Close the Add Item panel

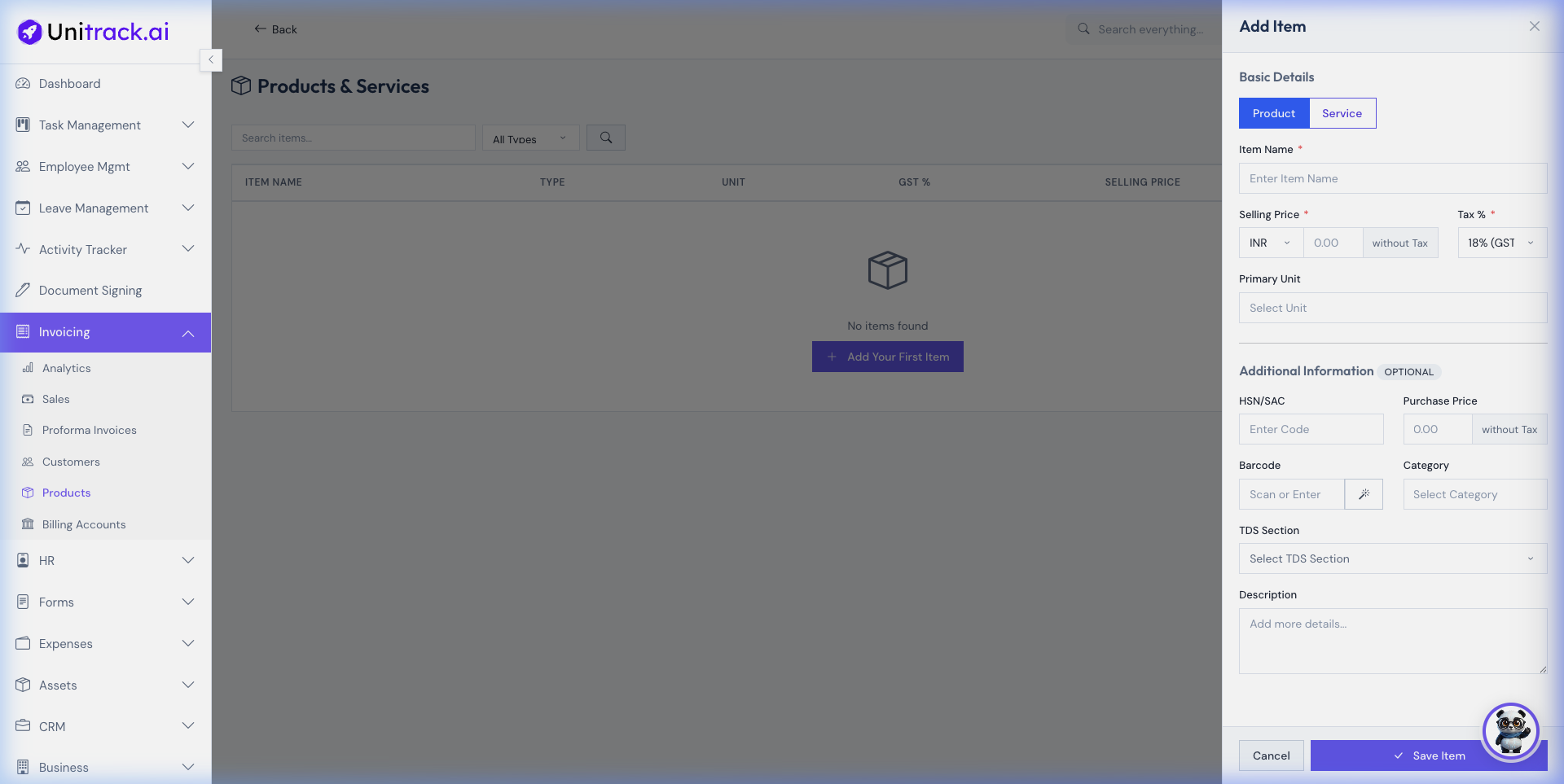coord(1534,26)
